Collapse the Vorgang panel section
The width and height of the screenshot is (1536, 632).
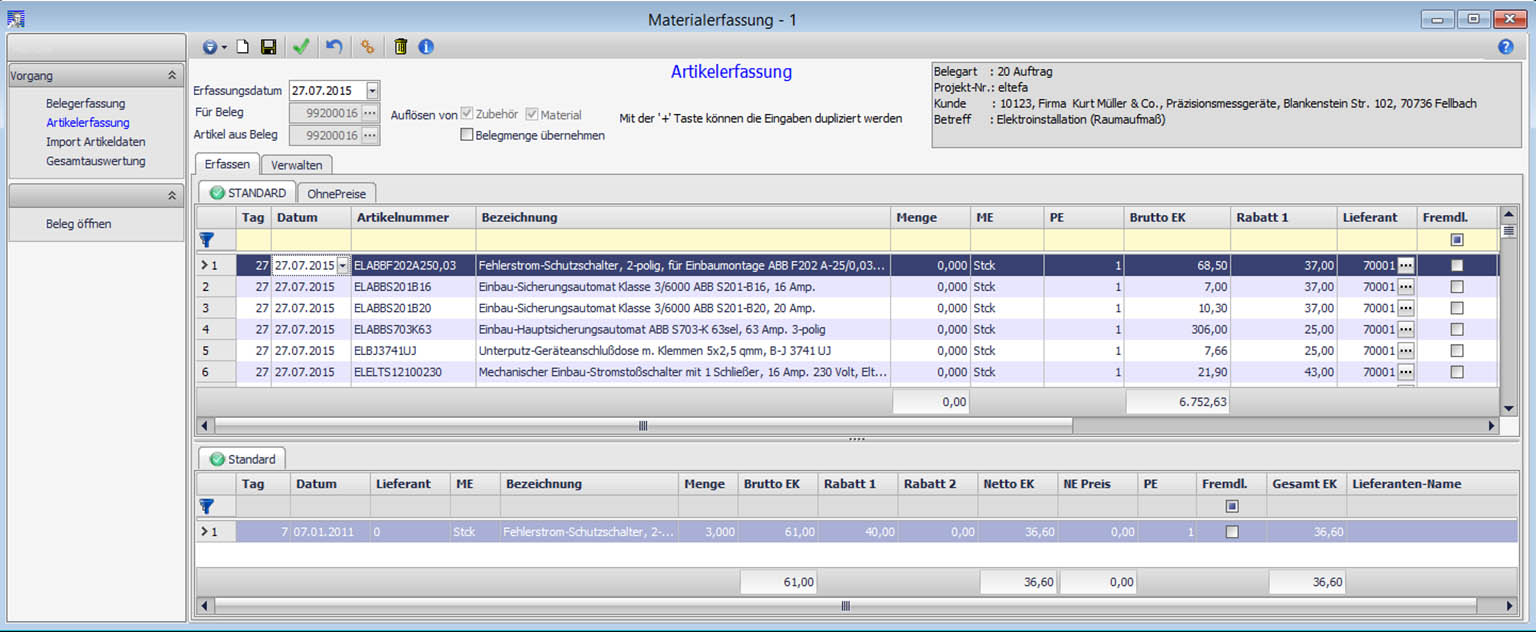(x=171, y=75)
